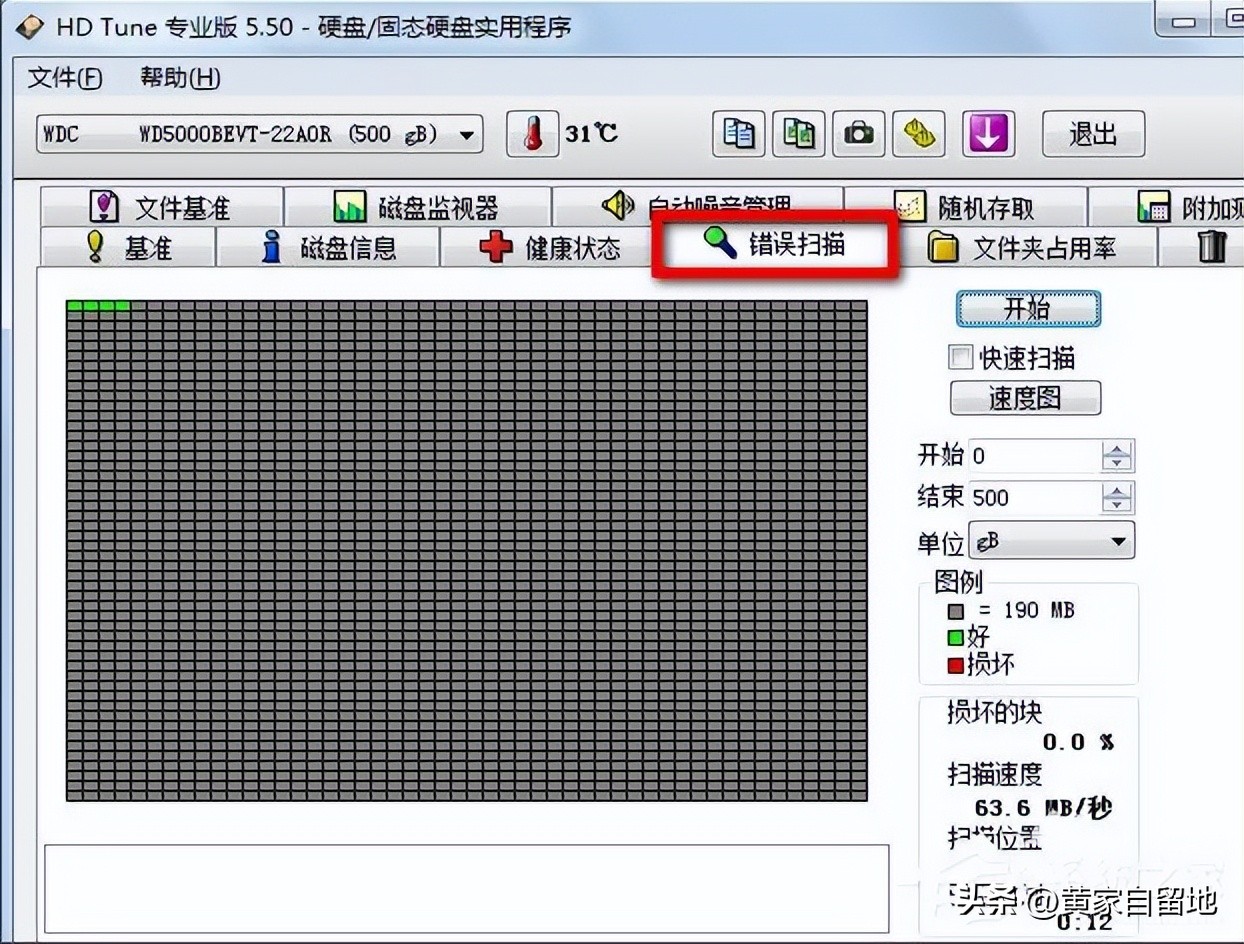The image size is (1244, 944).
Task: Click the HD Tune app icon in title bar
Action: click(x=31, y=26)
